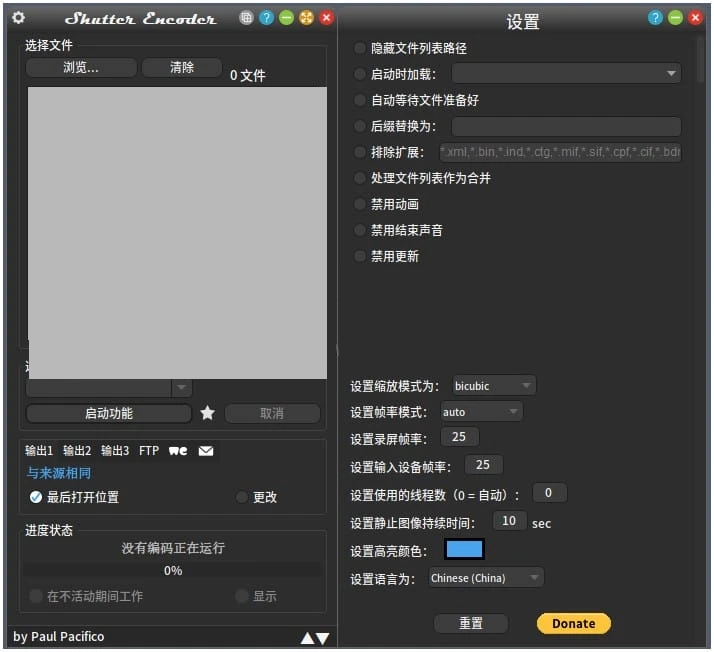The image size is (714, 652).
Task: Switch to the FTP output tab
Action: (149, 451)
